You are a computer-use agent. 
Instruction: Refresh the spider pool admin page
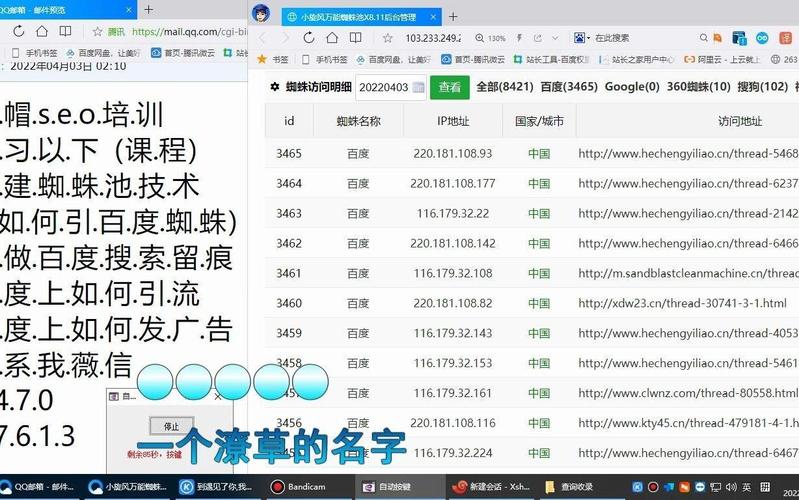click(309, 38)
